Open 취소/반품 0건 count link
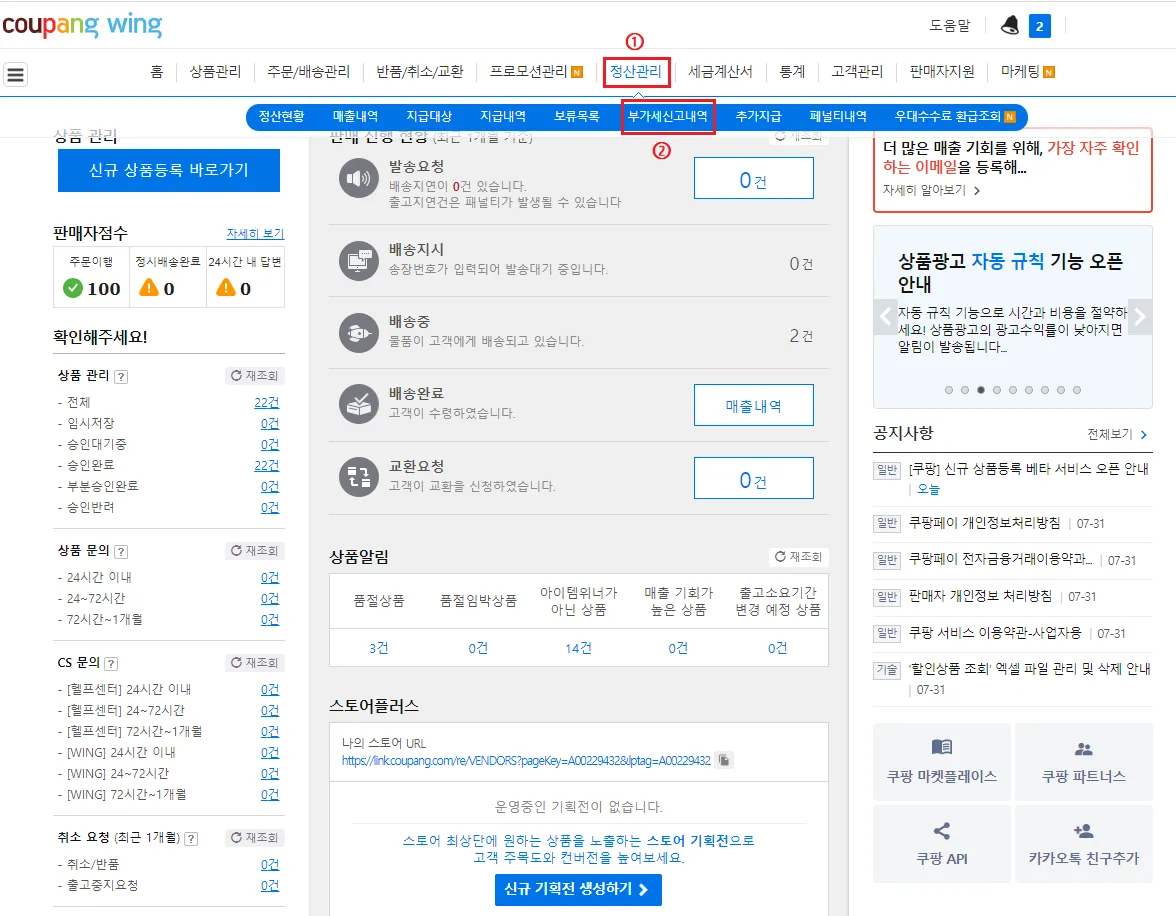 click(270, 865)
